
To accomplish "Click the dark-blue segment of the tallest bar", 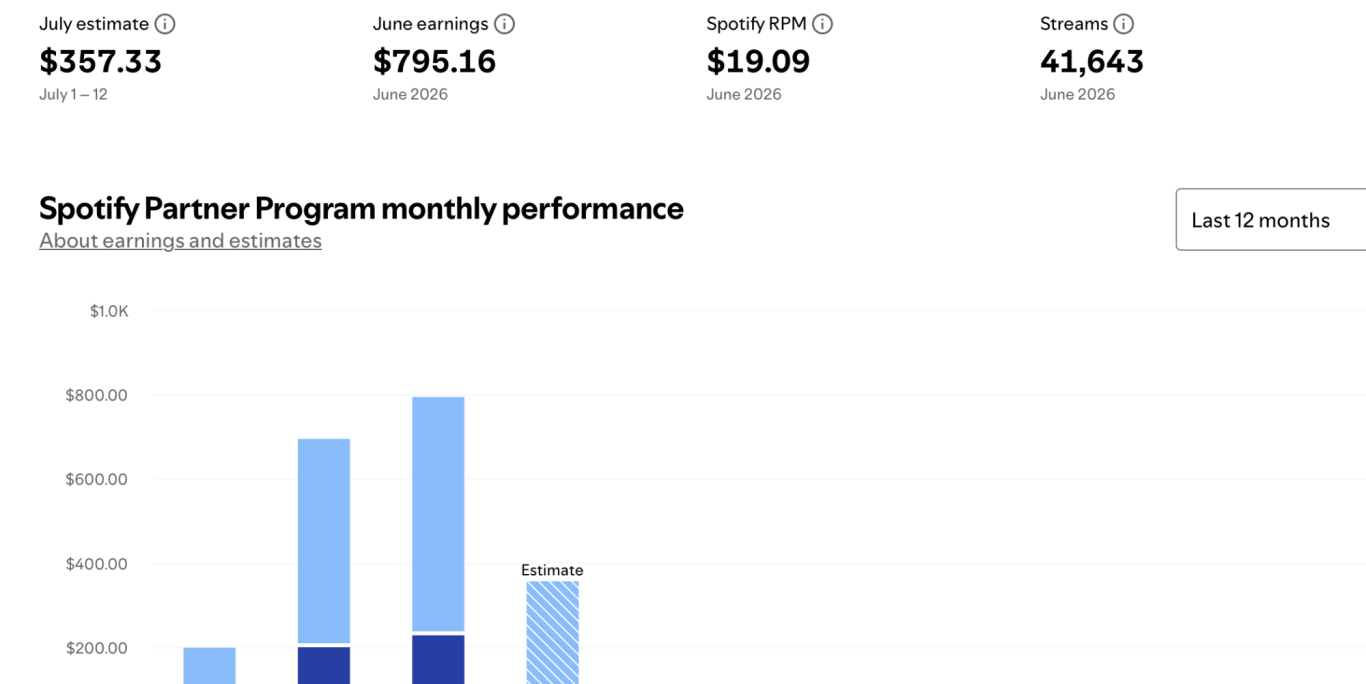I will click(x=438, y=660).
